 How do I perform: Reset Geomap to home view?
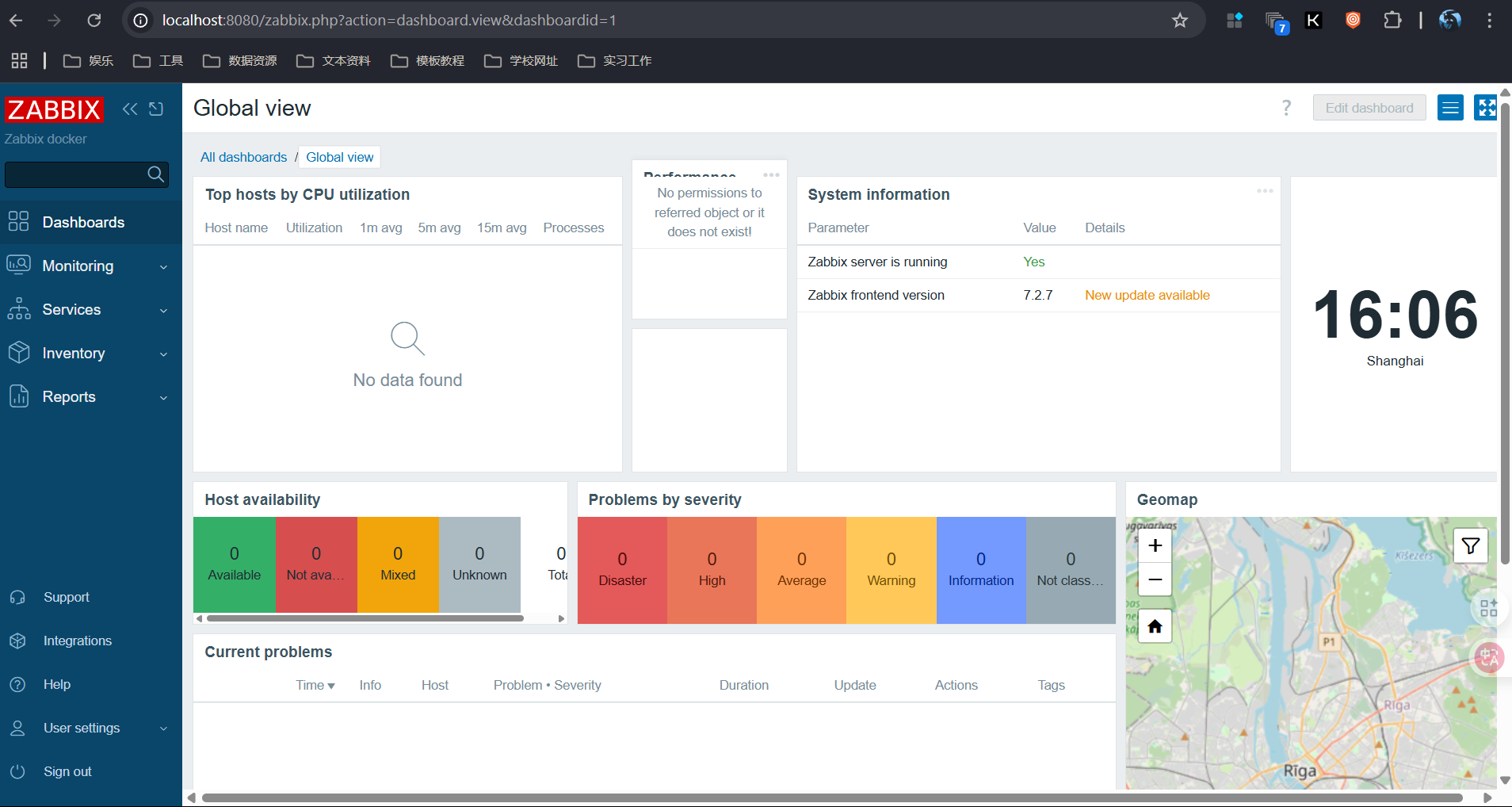(x=1155, y=626)
